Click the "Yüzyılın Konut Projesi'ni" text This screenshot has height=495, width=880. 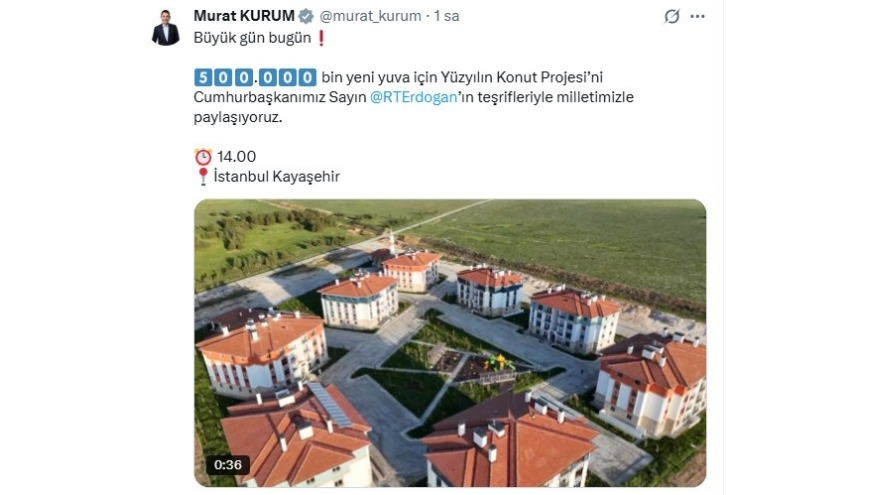(521, 77)
